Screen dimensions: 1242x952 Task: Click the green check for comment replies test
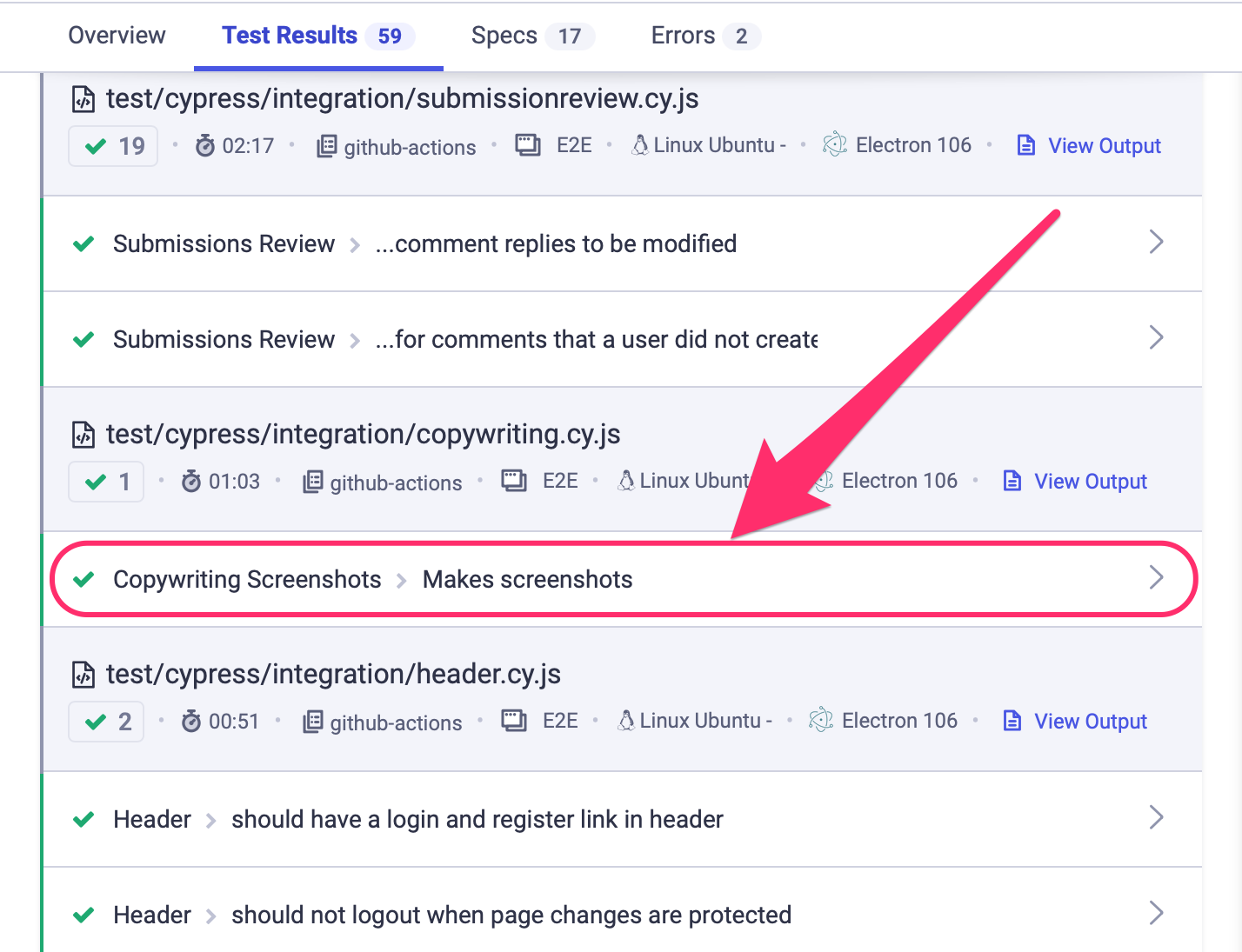(83, 243)
